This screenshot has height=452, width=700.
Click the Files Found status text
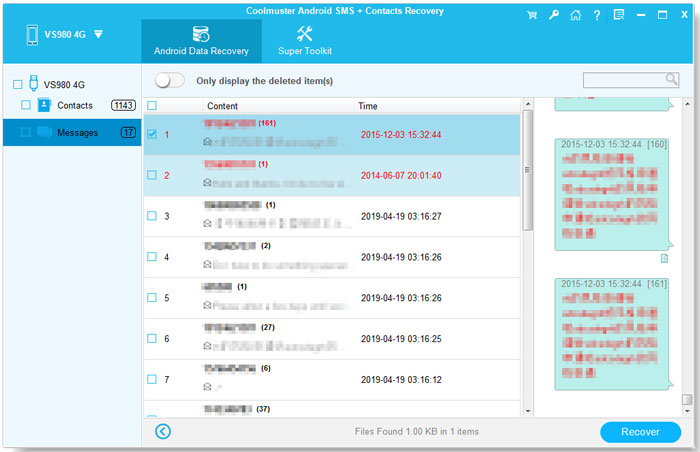point(417,431)
